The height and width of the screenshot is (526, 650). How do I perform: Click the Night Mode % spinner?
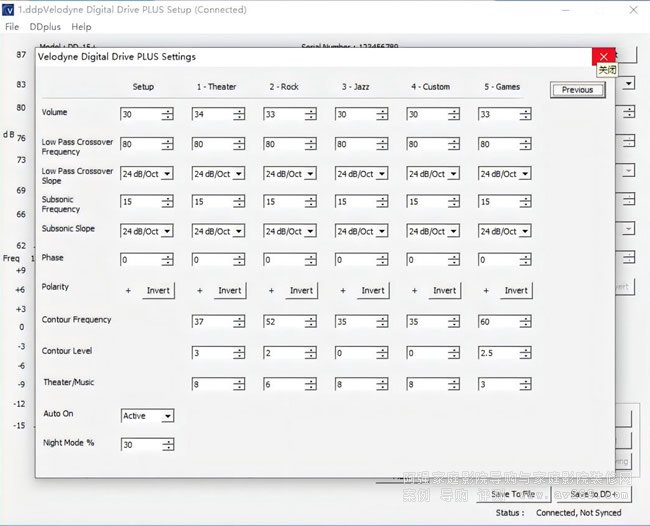[167, 445]
